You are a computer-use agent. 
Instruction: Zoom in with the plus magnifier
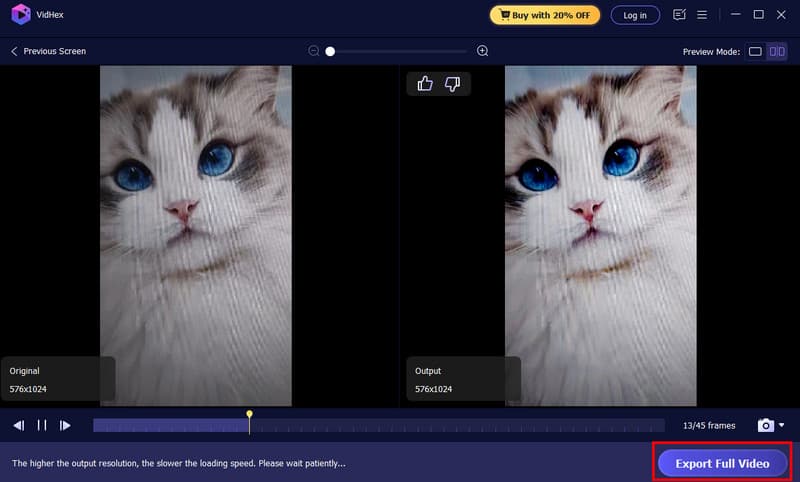click(x=483, y=51)
